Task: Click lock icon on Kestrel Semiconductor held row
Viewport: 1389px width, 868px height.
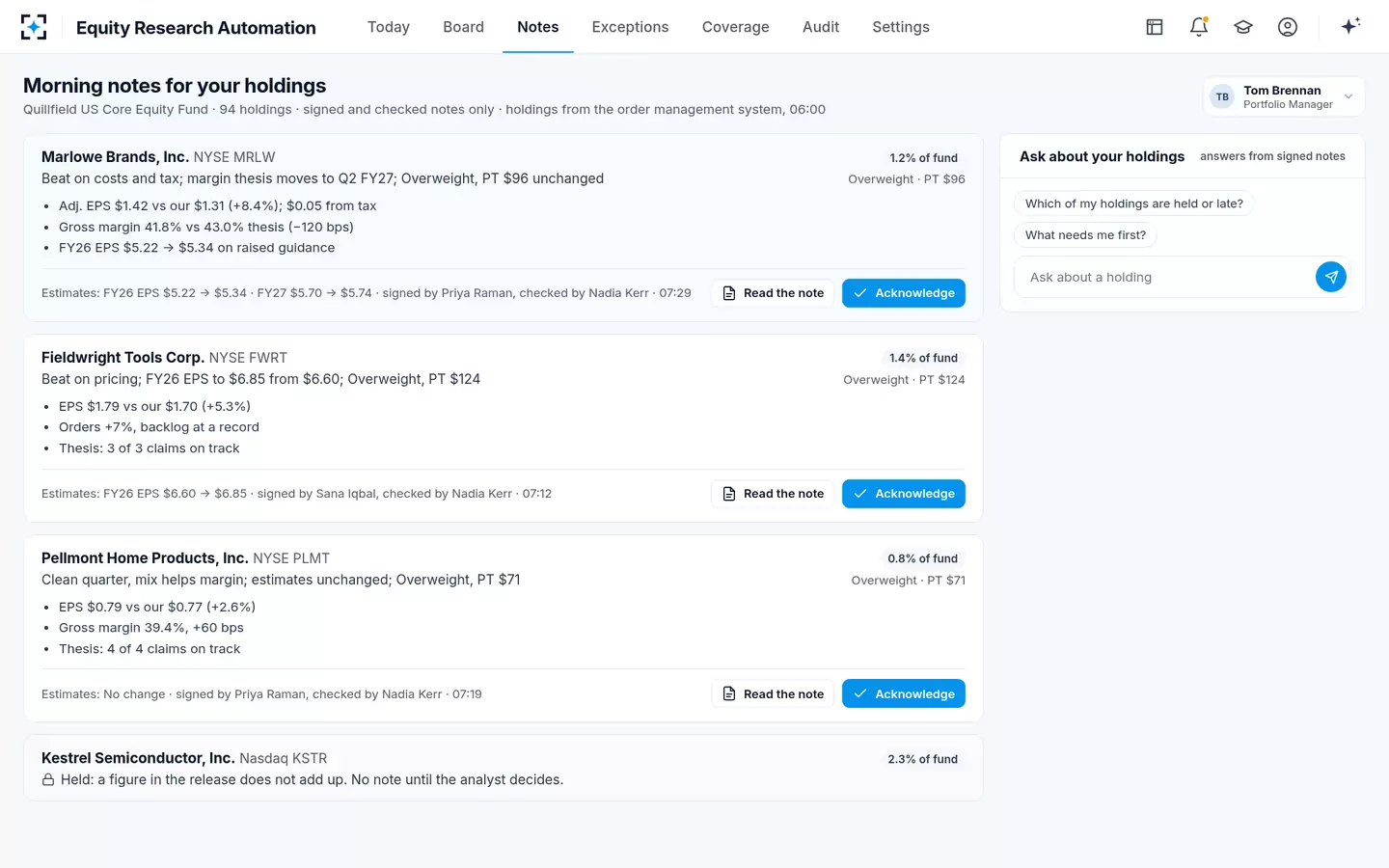Action: [x=48, y=779]
